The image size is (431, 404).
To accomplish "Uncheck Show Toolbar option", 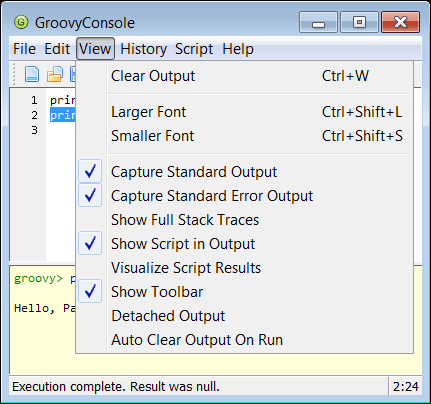I will 244,292.
